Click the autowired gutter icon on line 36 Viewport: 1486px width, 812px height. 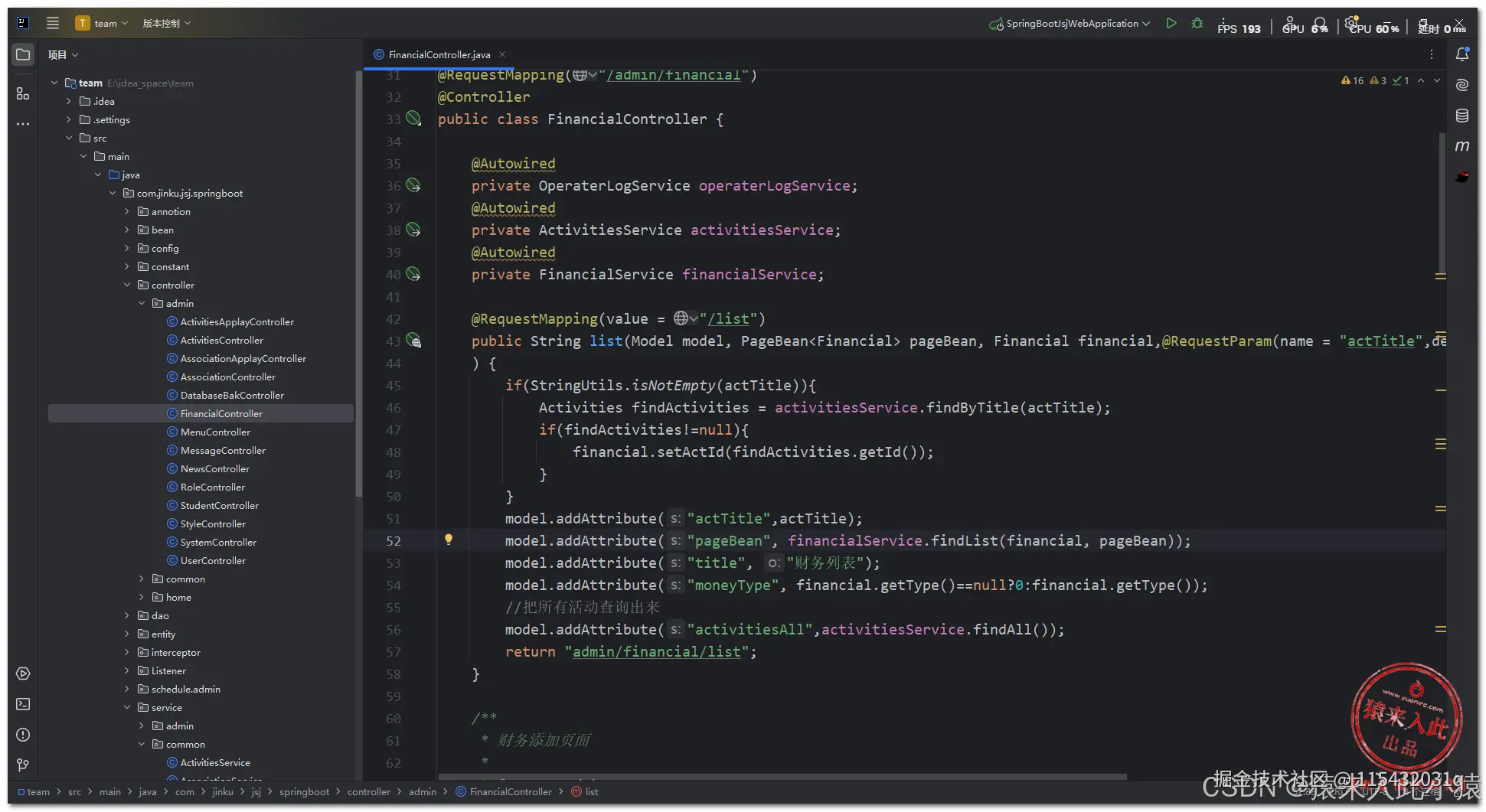413,184
